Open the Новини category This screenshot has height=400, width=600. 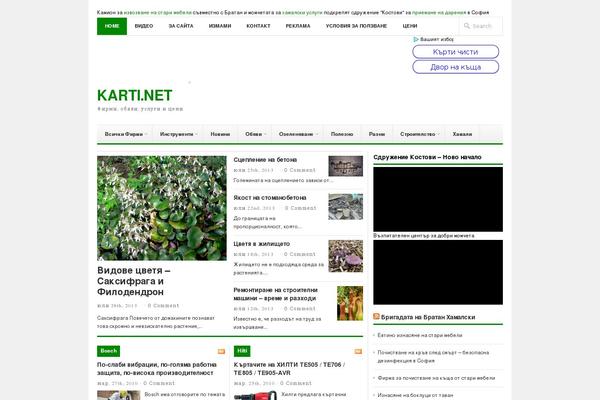[220, 134]
